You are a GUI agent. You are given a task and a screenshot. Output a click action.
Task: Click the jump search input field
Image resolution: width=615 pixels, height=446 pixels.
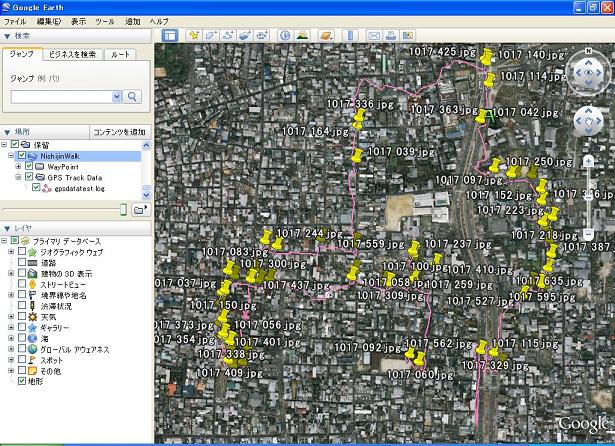[x=62, y=96]
